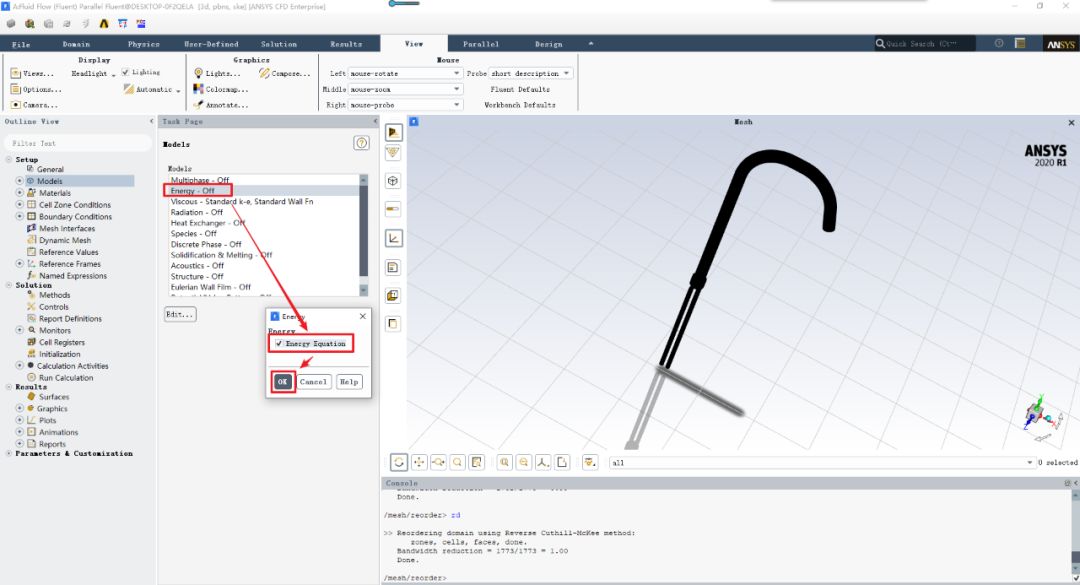Expand the Boundary Conditions tree node
Image resolution: width=1080 pixels, height=585 pixels.
click(x=19, y=216)
